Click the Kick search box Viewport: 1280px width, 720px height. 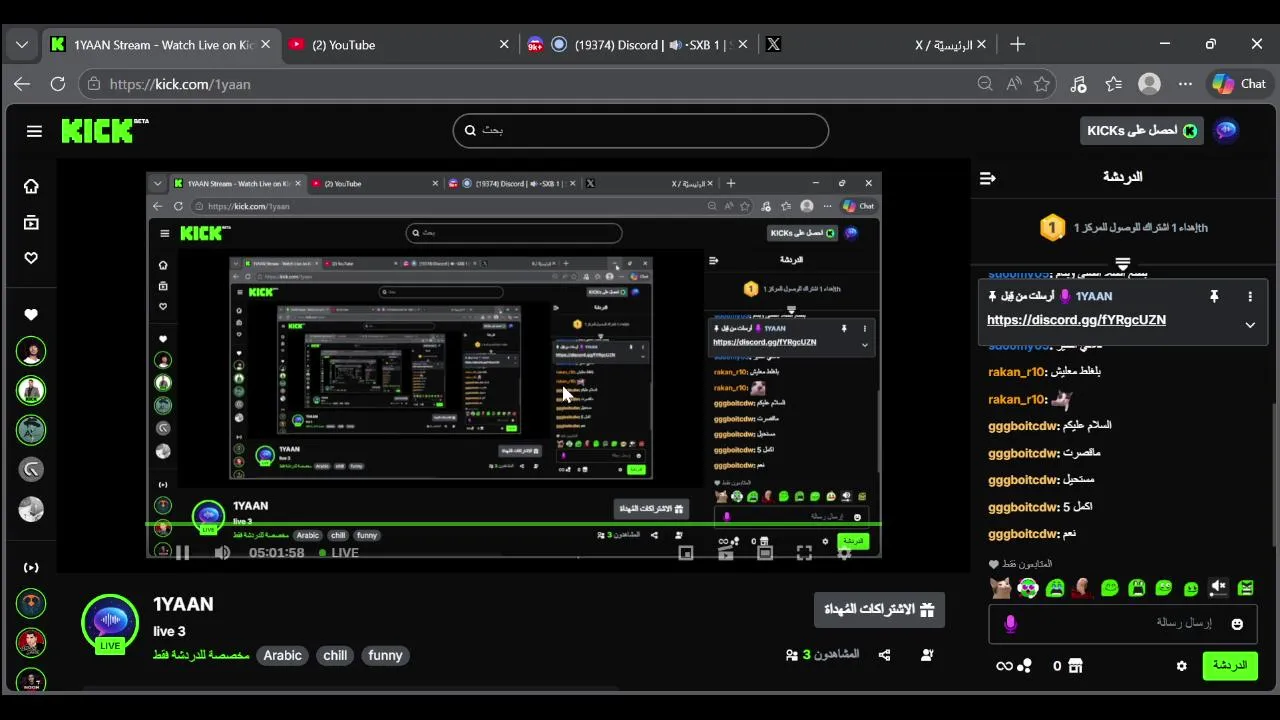pos(641,130)
